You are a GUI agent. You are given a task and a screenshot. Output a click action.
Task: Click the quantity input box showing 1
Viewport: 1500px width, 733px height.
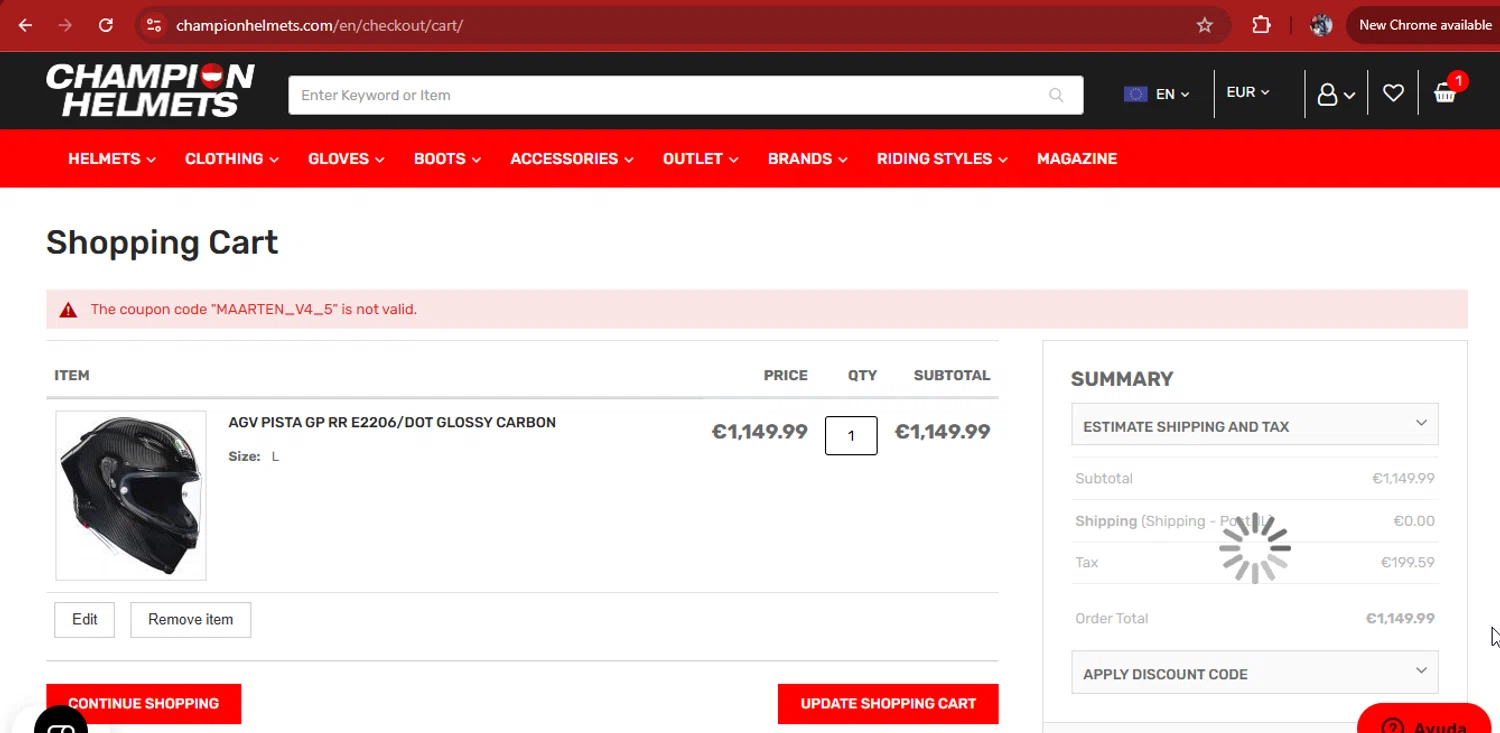pyautogui.click(x=851, y=436)
